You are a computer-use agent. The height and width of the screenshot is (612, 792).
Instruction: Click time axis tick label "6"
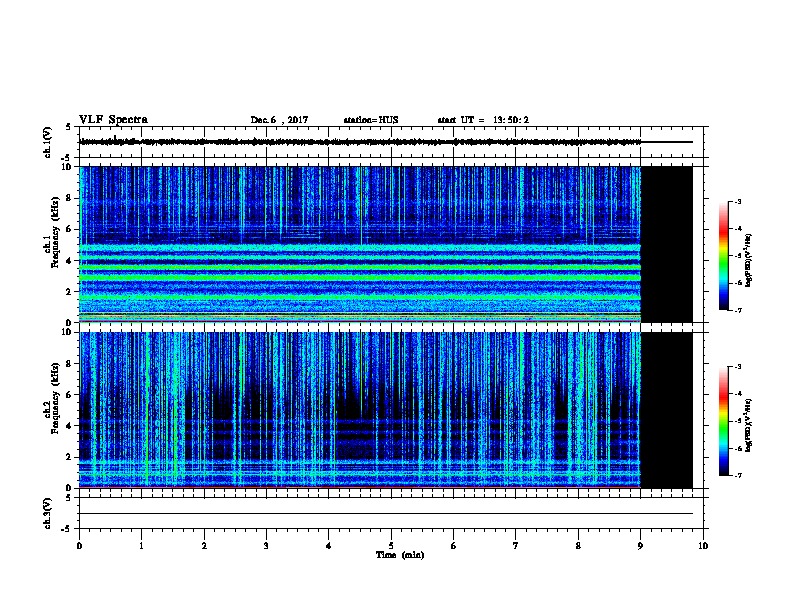click(453, 545)
